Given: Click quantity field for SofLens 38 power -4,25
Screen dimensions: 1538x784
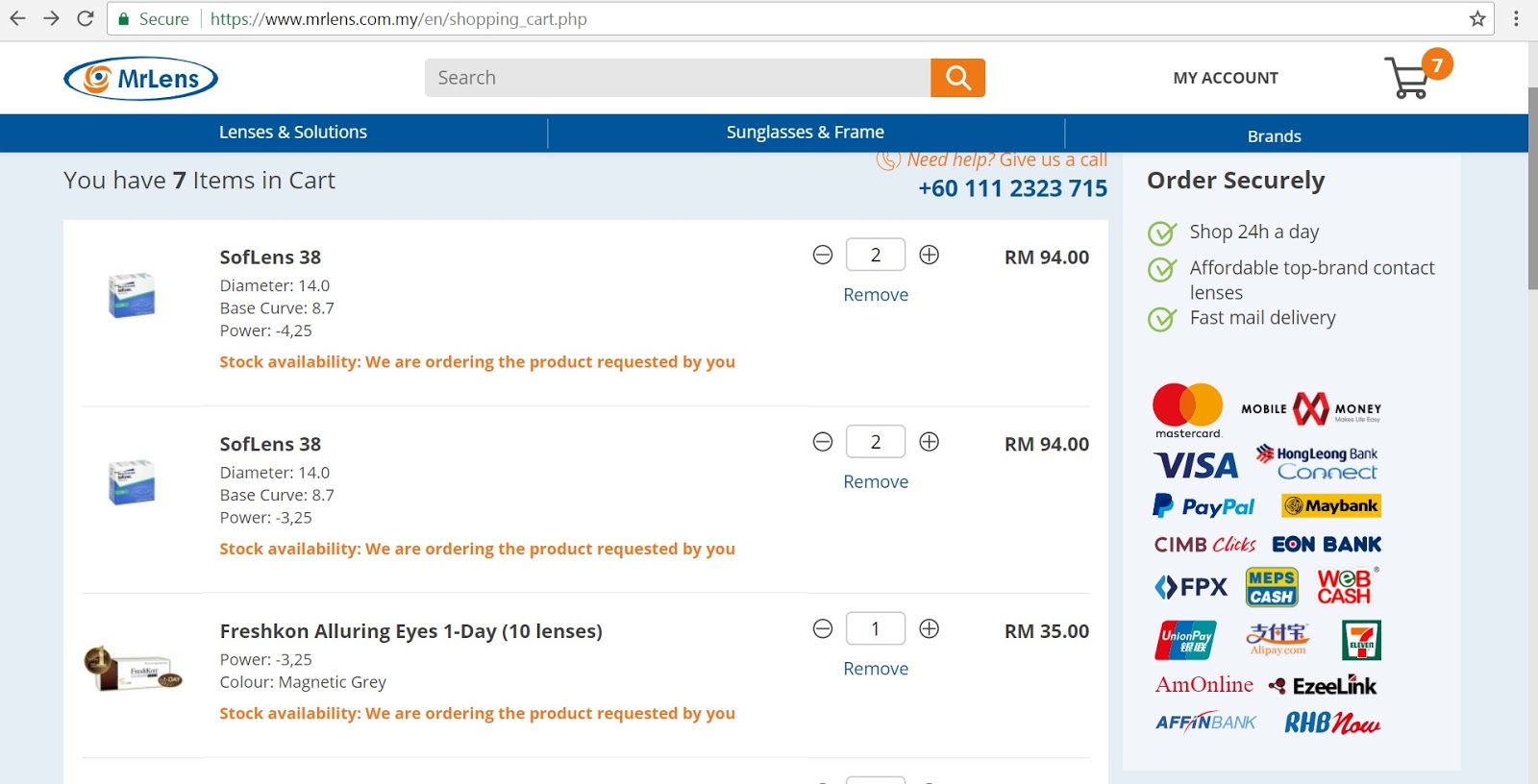Looking at the screenshot, I should tap(876, 255).
